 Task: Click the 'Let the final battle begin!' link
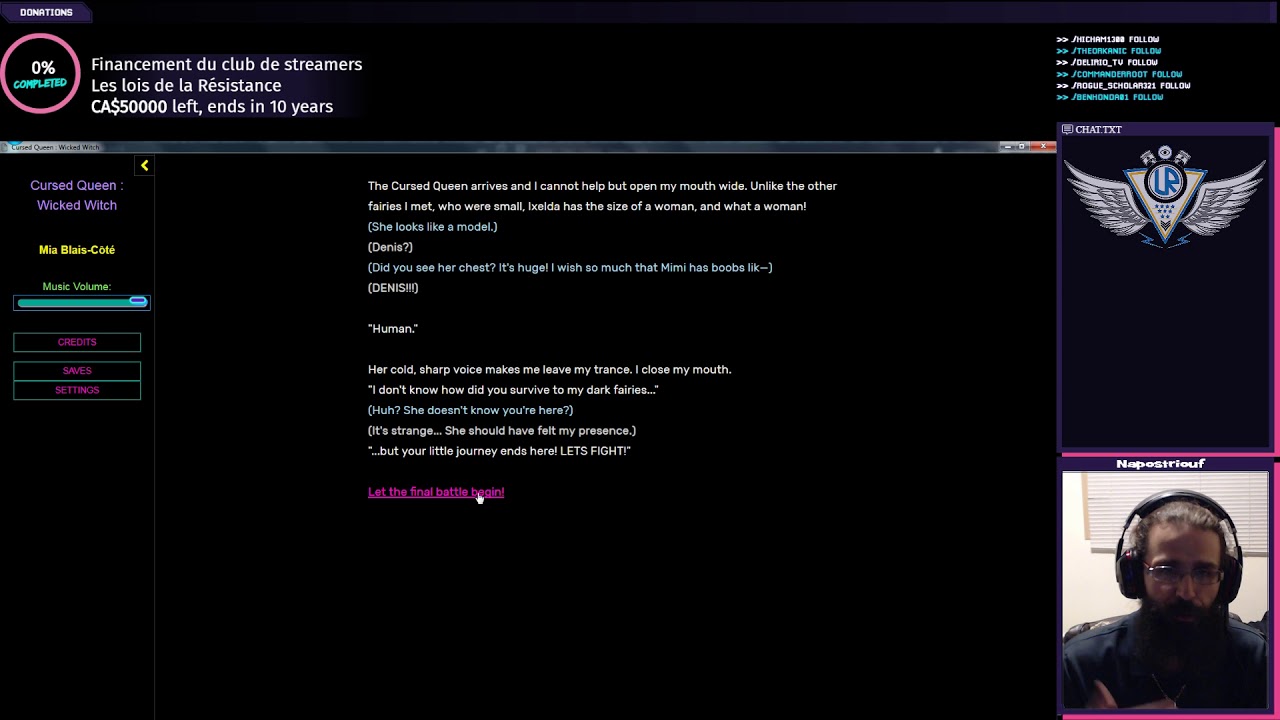[x=435, y=492]
